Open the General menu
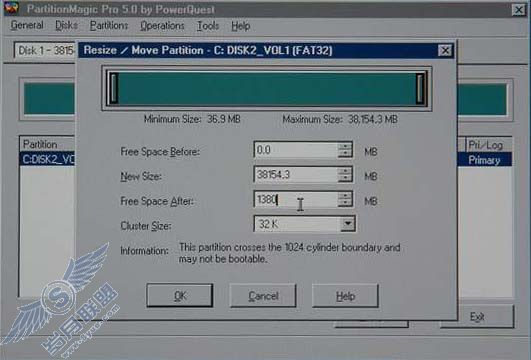Screen dimensions: 531x360 tap(27, 25)
